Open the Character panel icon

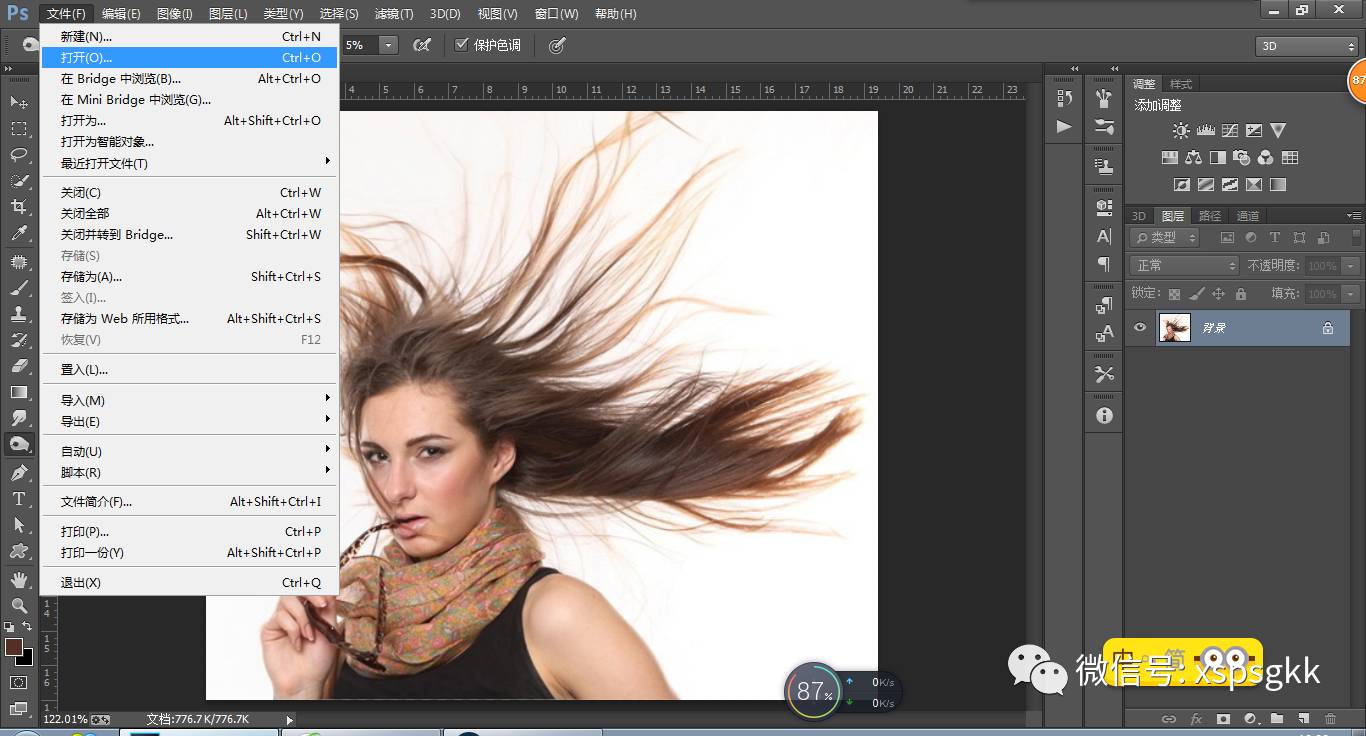click(1104, 236)
